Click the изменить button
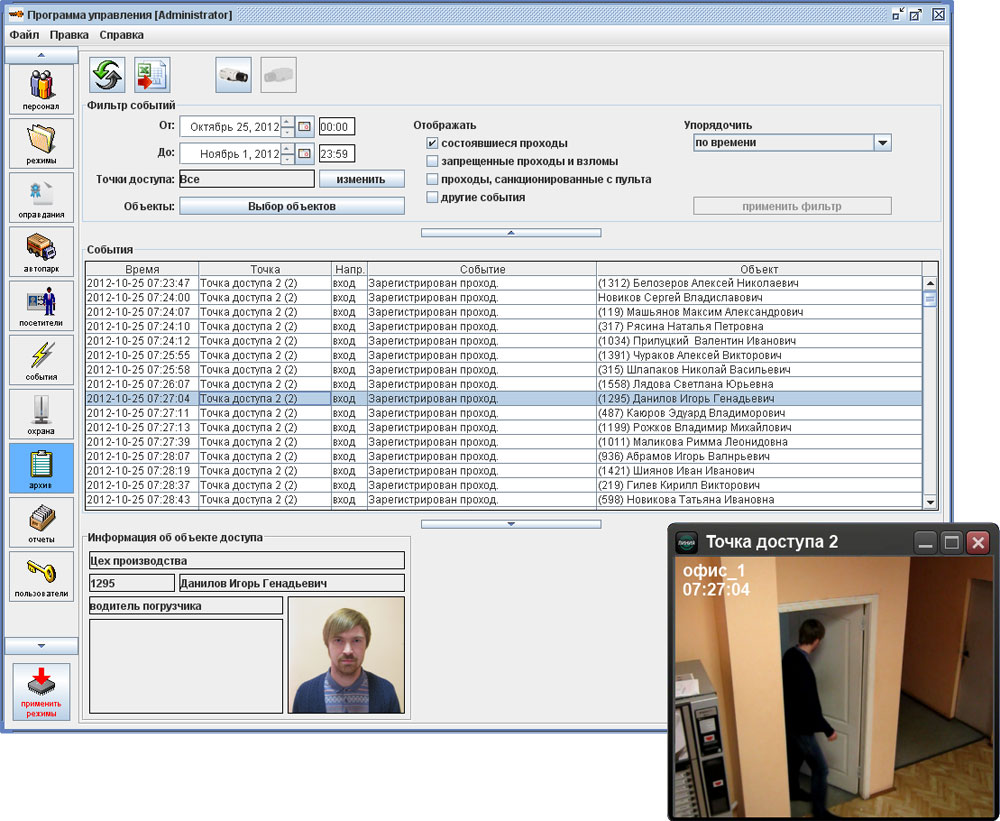Screen dimensions: 1000x821 (361, 179)
